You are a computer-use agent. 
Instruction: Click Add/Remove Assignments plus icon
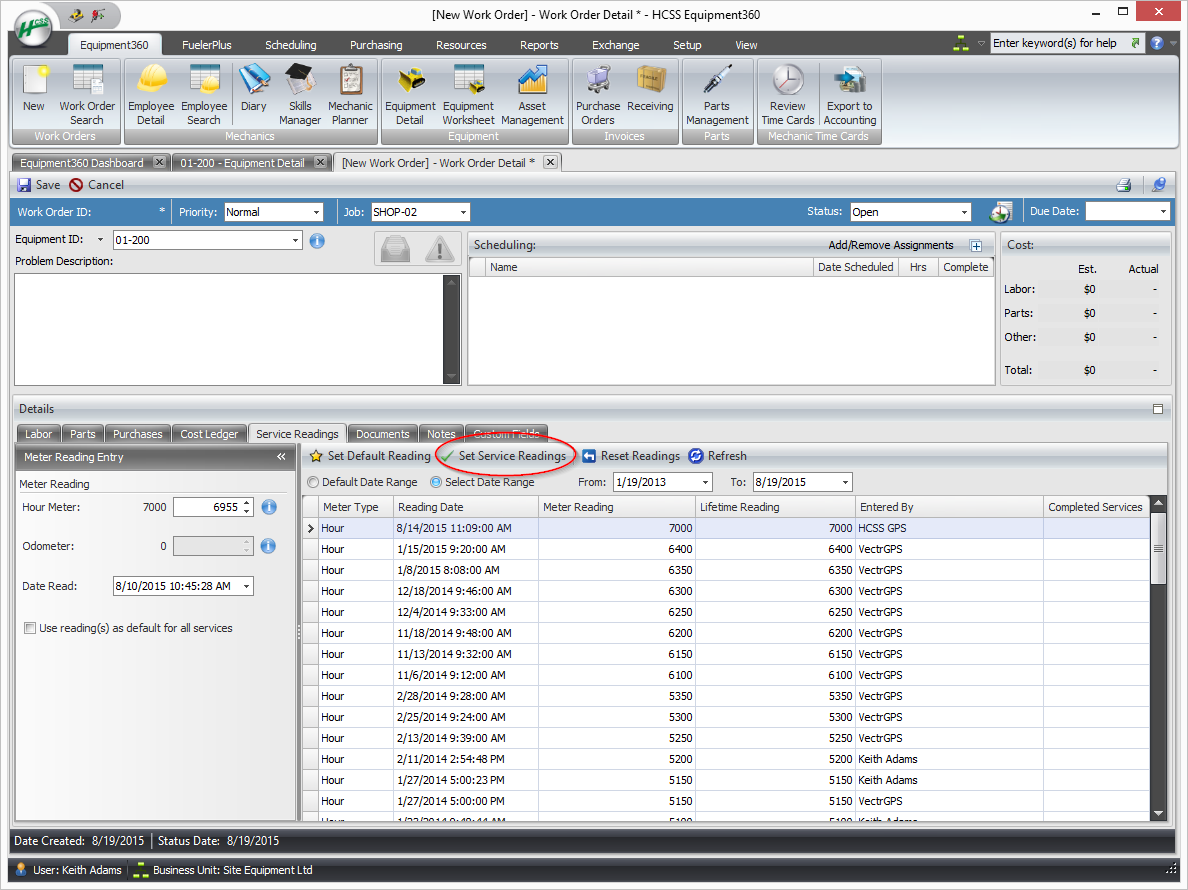(x=976, y=245)
